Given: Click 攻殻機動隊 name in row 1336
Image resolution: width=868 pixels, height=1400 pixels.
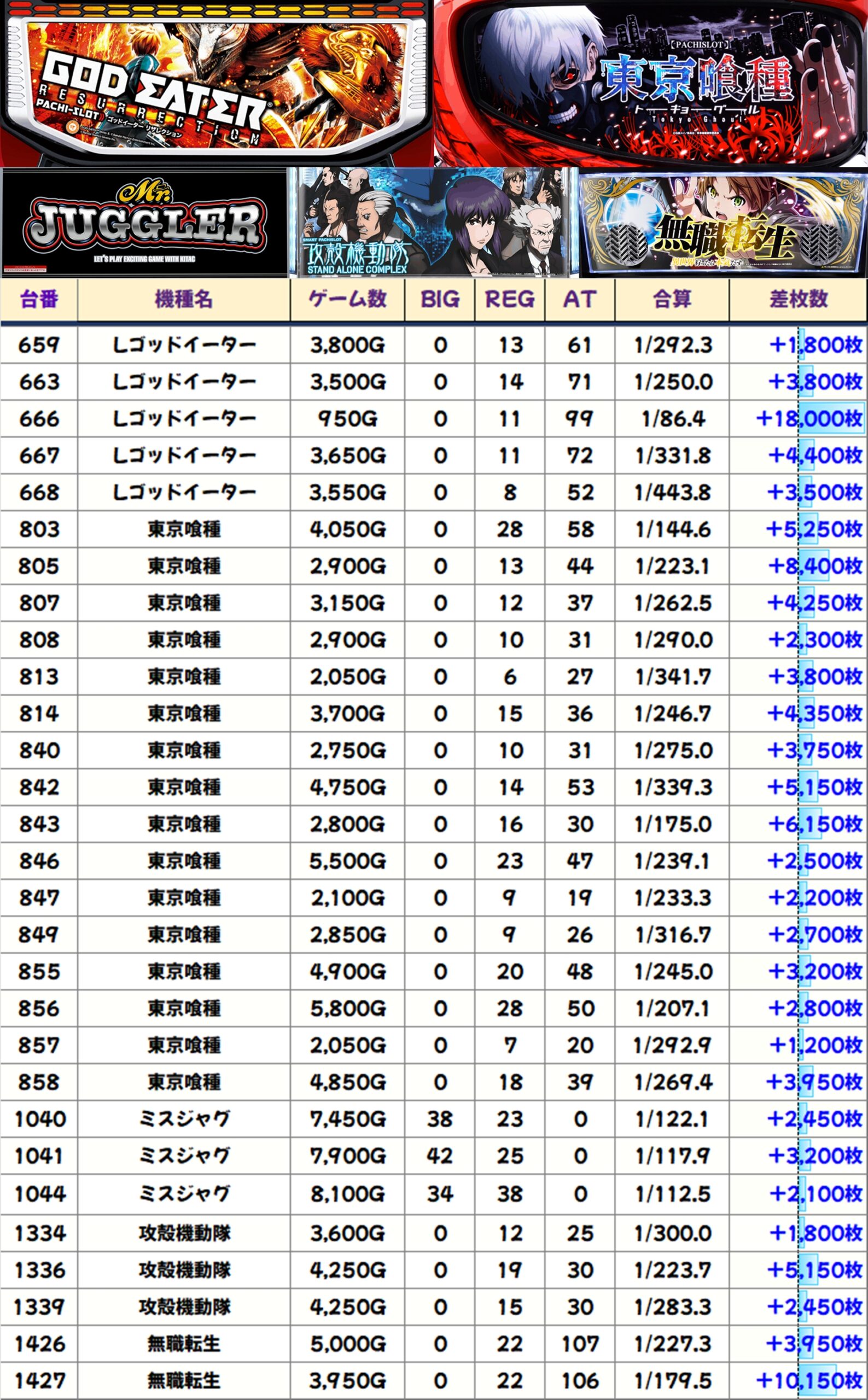Looking at the screenshot, I should [184, 1270].
